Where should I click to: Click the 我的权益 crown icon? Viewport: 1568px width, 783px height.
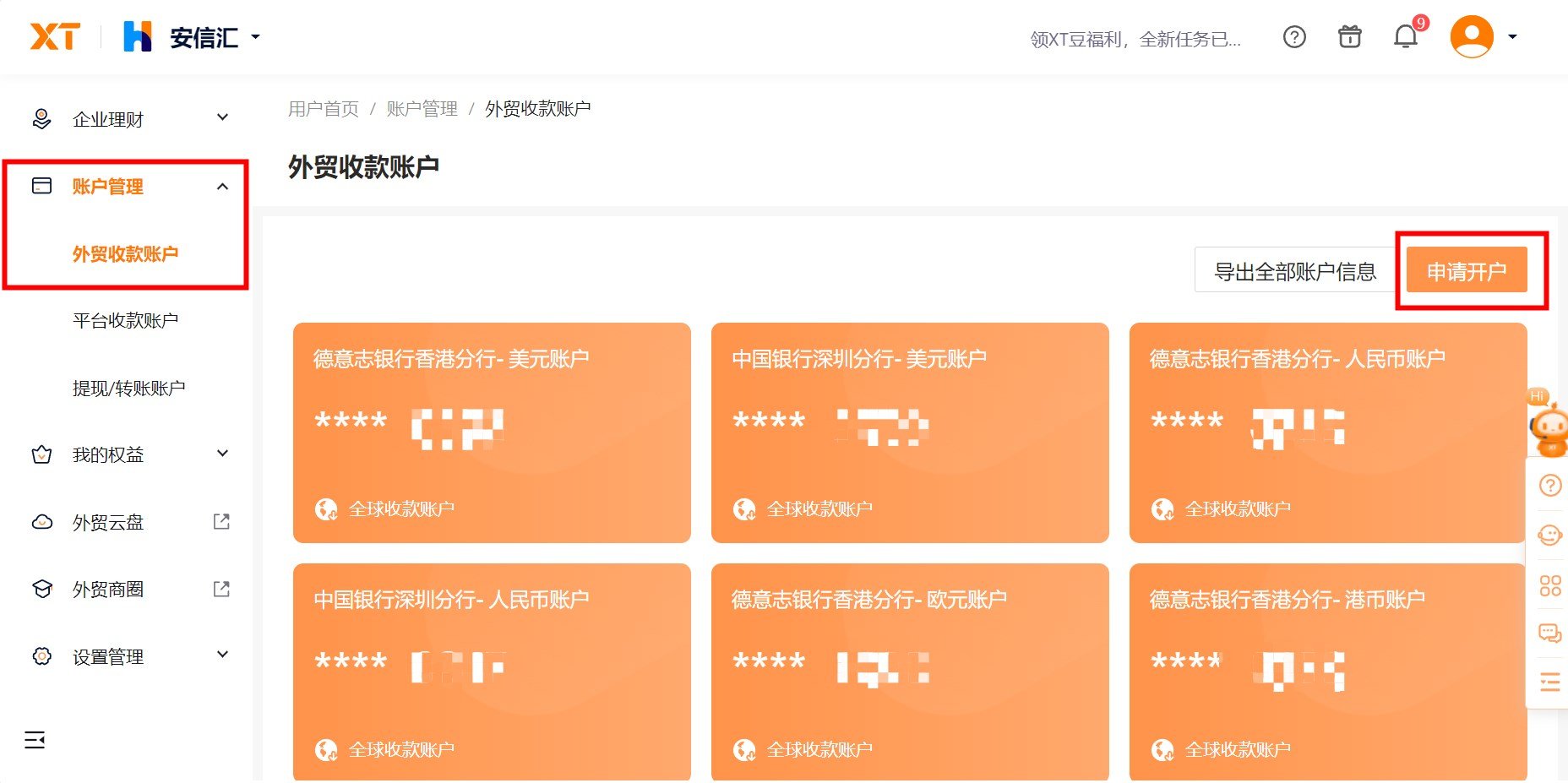(x=41, y=454)
